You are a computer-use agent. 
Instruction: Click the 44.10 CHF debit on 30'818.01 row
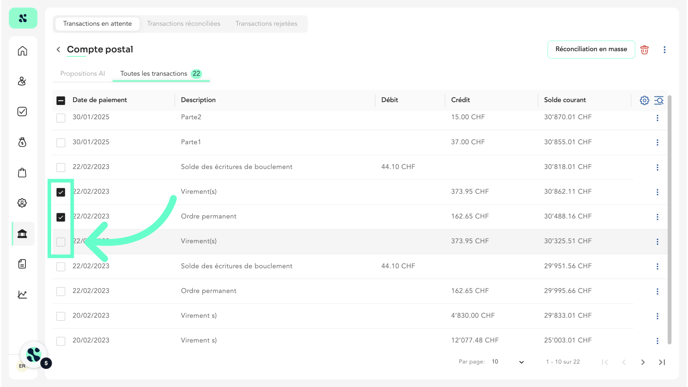[398, 167]
